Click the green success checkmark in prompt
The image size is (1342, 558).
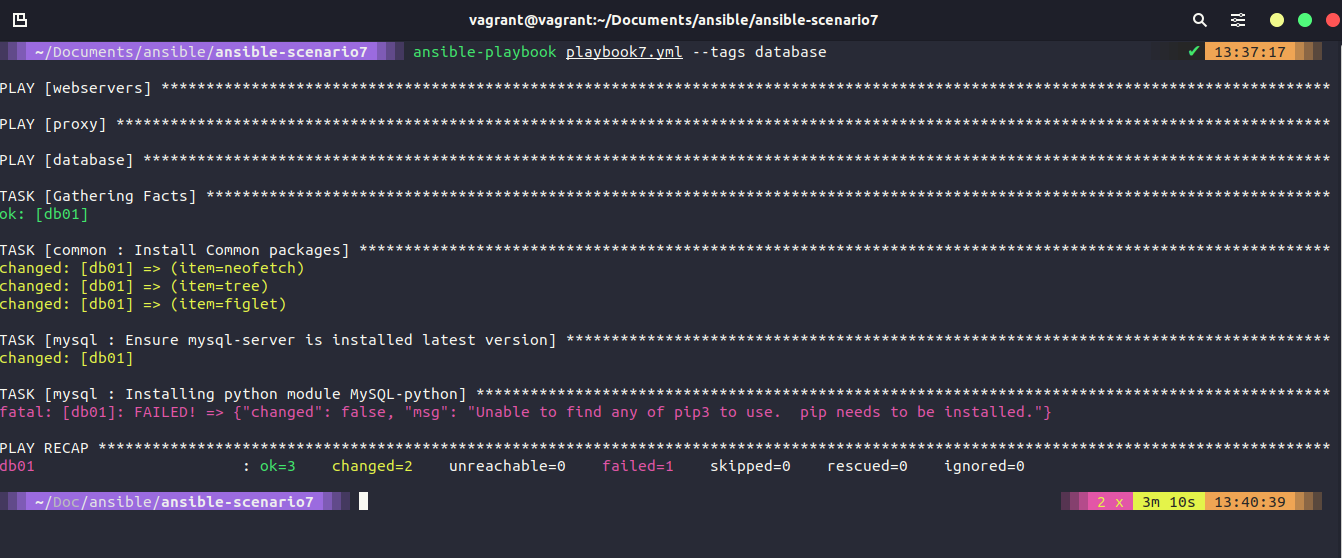(1193, 52)
